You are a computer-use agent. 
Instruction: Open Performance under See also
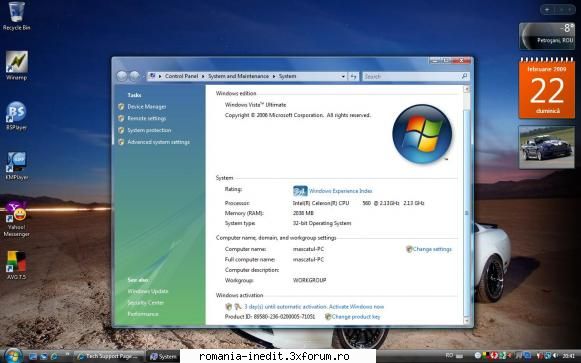[143, 314]
